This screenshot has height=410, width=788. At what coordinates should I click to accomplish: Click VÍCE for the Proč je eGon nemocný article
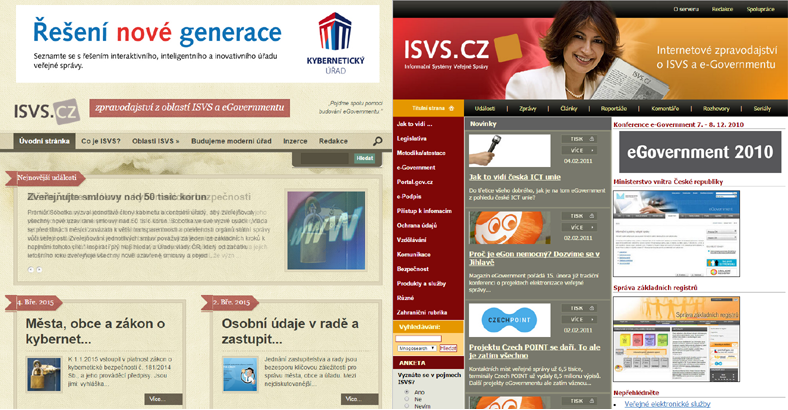point(579,227)
